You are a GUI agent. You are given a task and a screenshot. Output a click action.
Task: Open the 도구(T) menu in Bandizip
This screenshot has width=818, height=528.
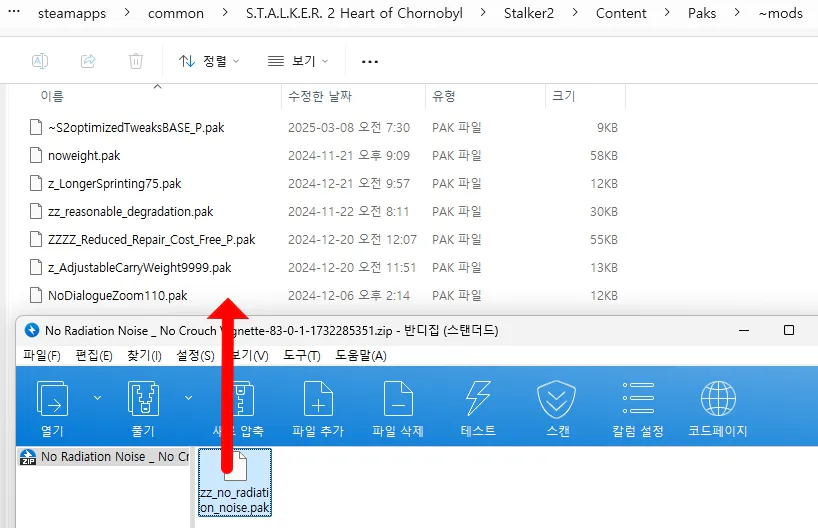click(301, 356)
